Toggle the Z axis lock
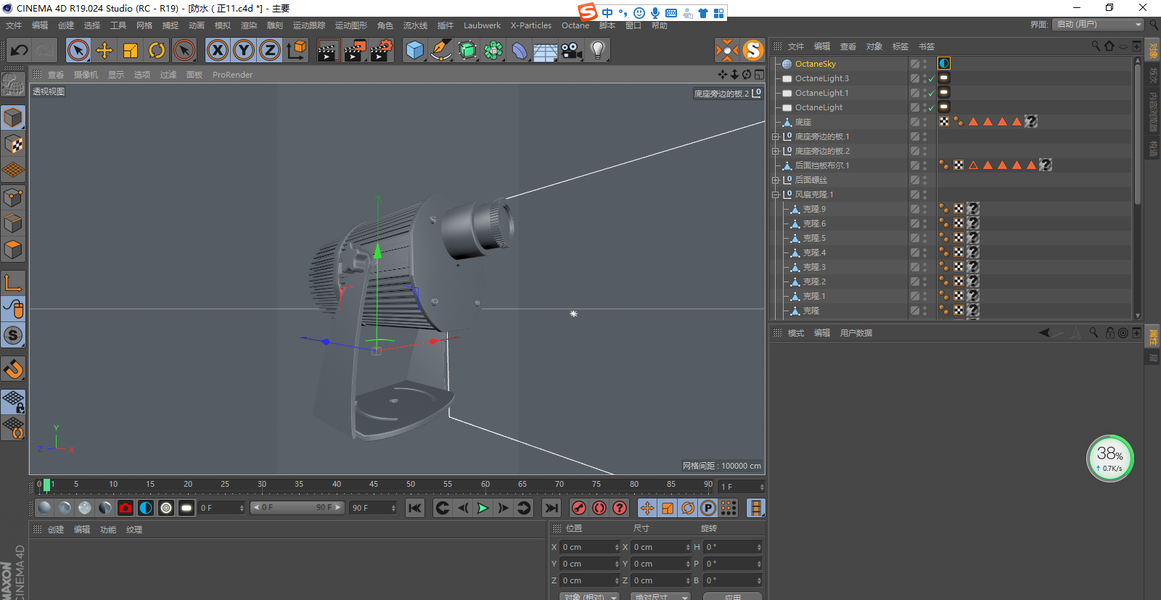 click(270, 50)
